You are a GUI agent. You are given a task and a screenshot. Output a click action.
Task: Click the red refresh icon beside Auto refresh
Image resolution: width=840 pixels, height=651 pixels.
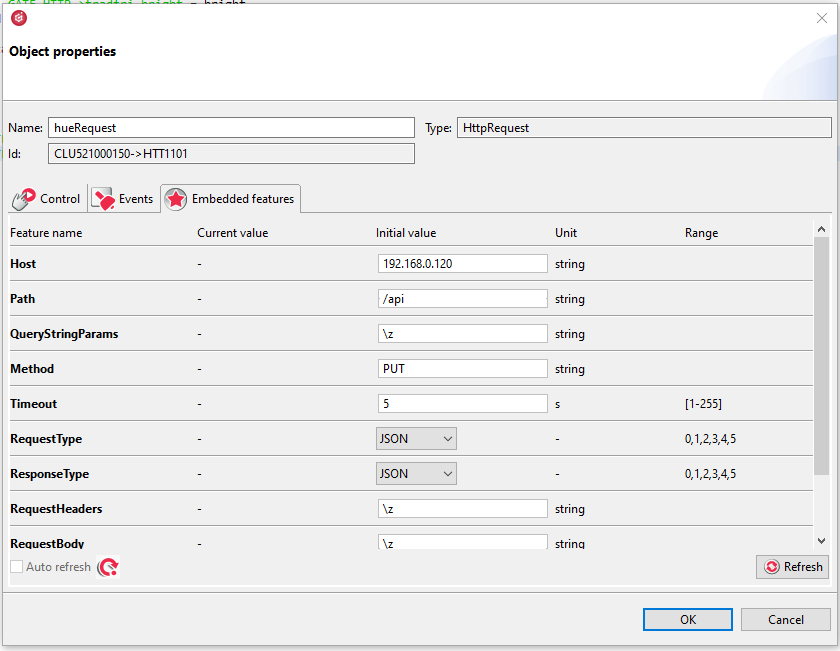click(108, 567)
